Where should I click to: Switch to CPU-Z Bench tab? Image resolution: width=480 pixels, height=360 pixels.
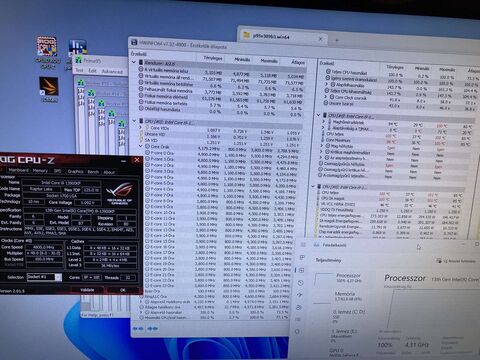[93, 172]
